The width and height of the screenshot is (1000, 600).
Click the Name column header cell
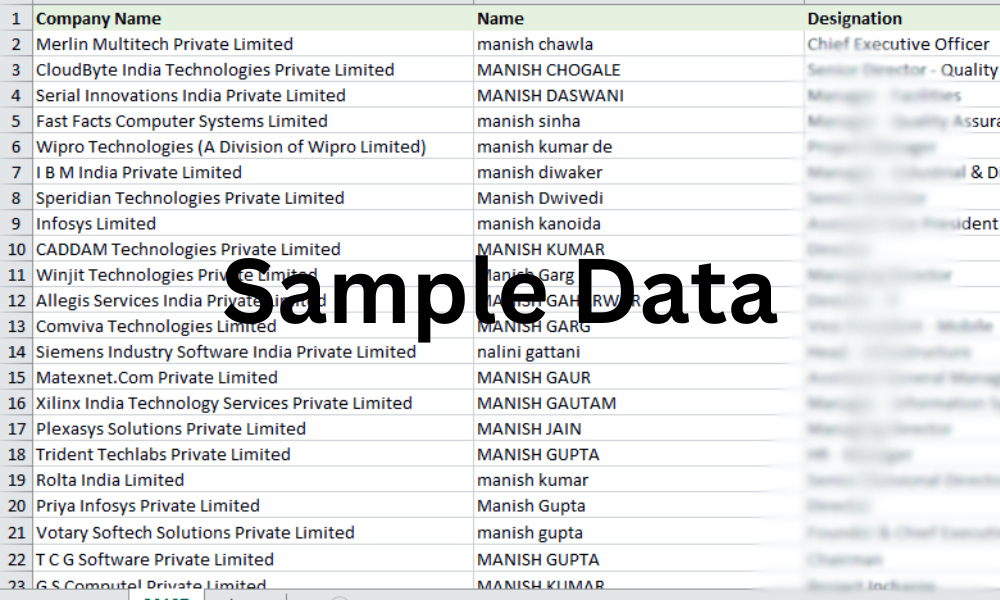point(639,18)
